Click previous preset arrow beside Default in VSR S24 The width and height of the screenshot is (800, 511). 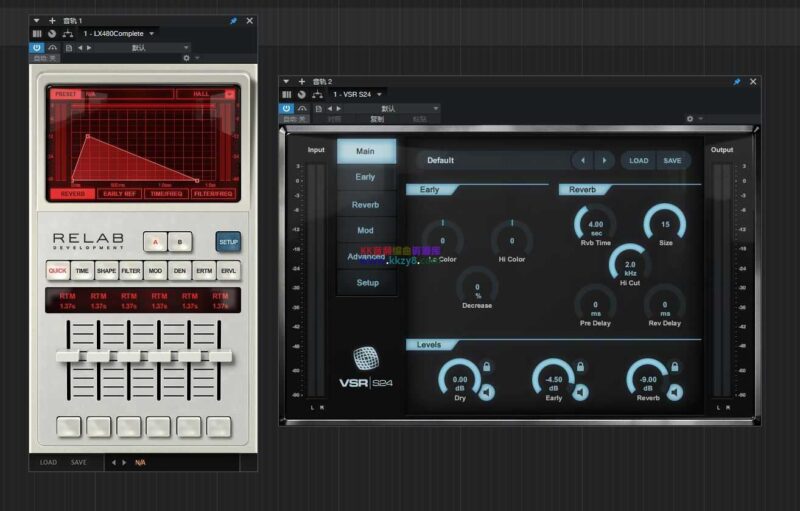(x=583, y=160)
